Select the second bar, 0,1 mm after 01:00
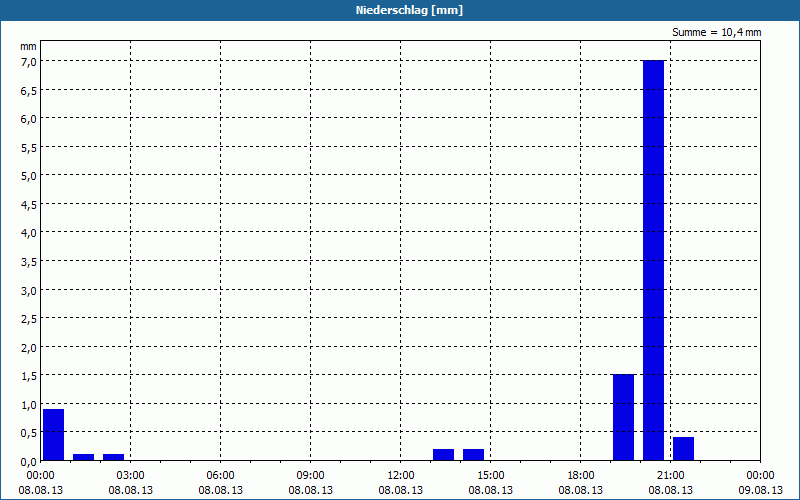This screenshot has height=500, width=800. [84, 457]
